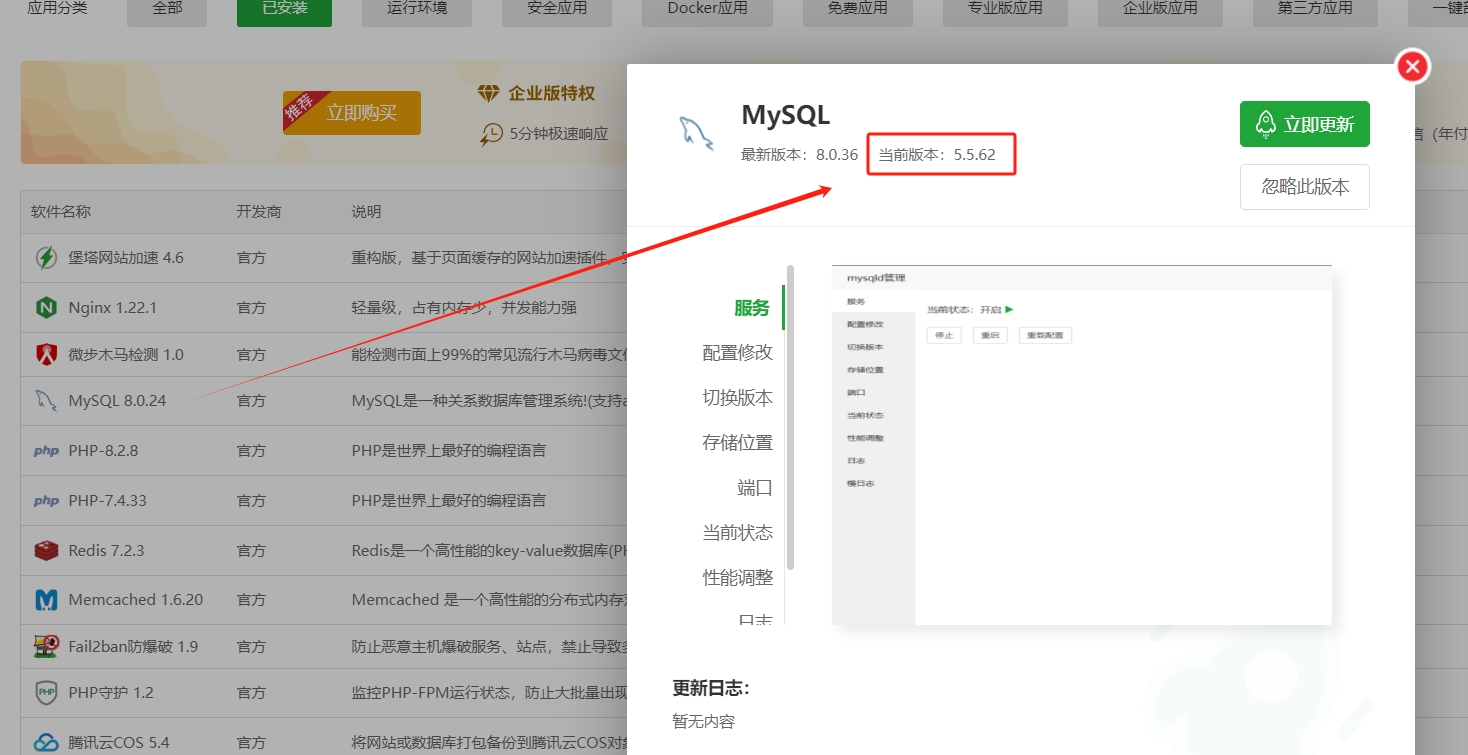Click the Memcached 1.6.20 name

[x=135, y=600]
